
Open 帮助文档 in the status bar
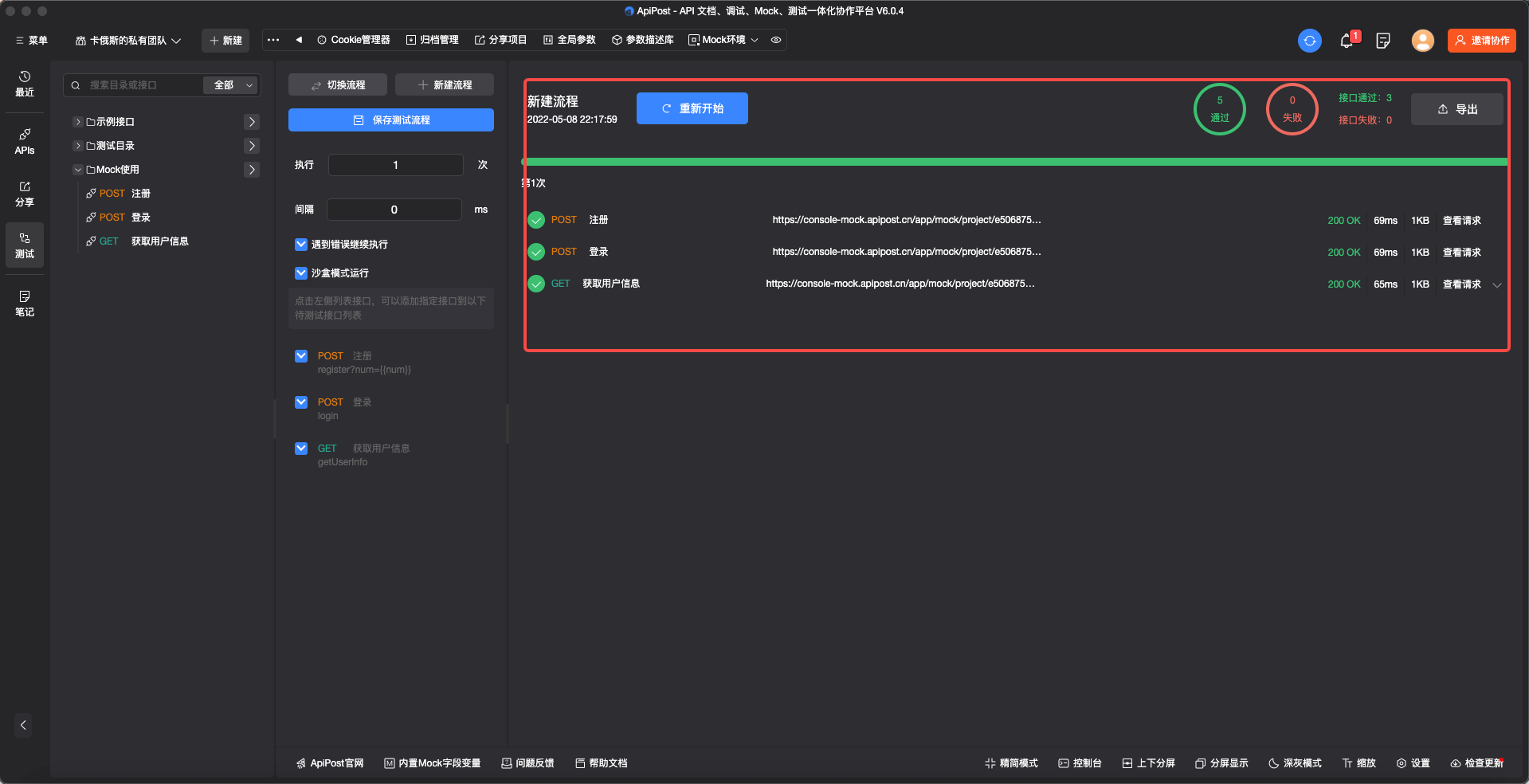(x=602, y=763)
